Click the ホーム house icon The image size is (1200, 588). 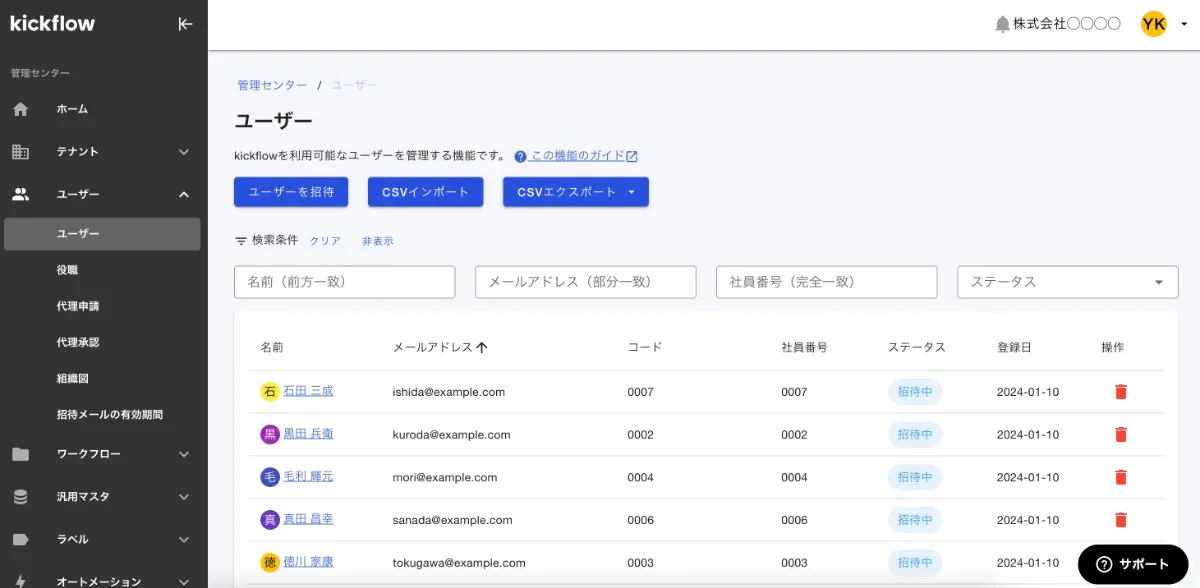(20, 109)
